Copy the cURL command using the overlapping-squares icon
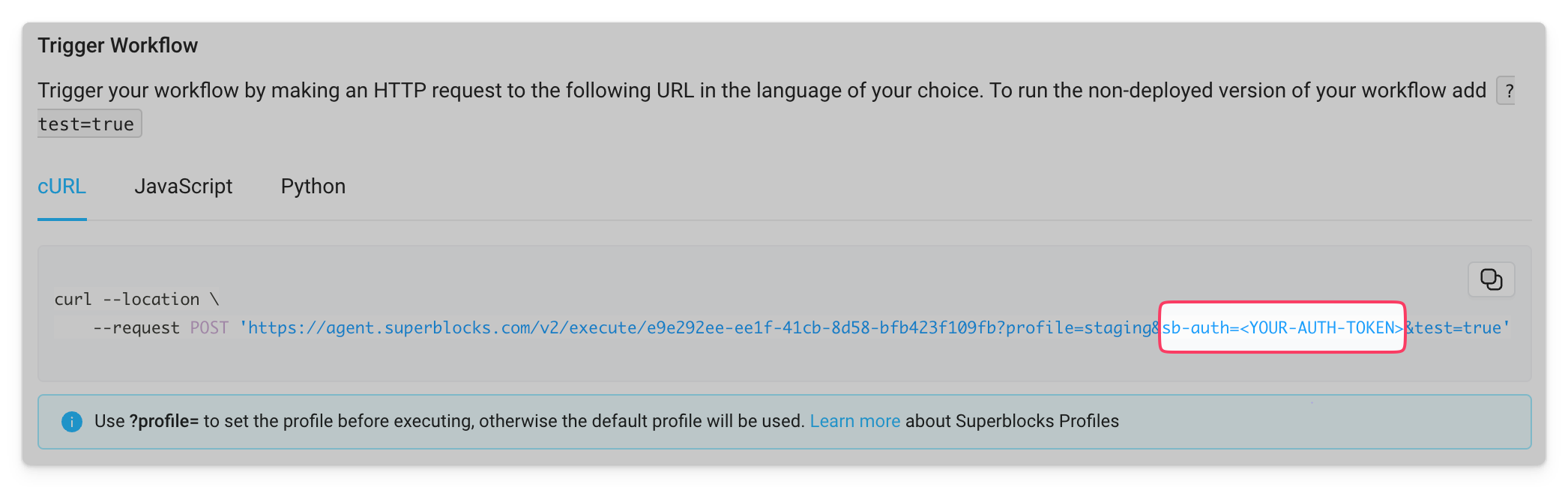Screen dimensions: 1568x487 1490,279
